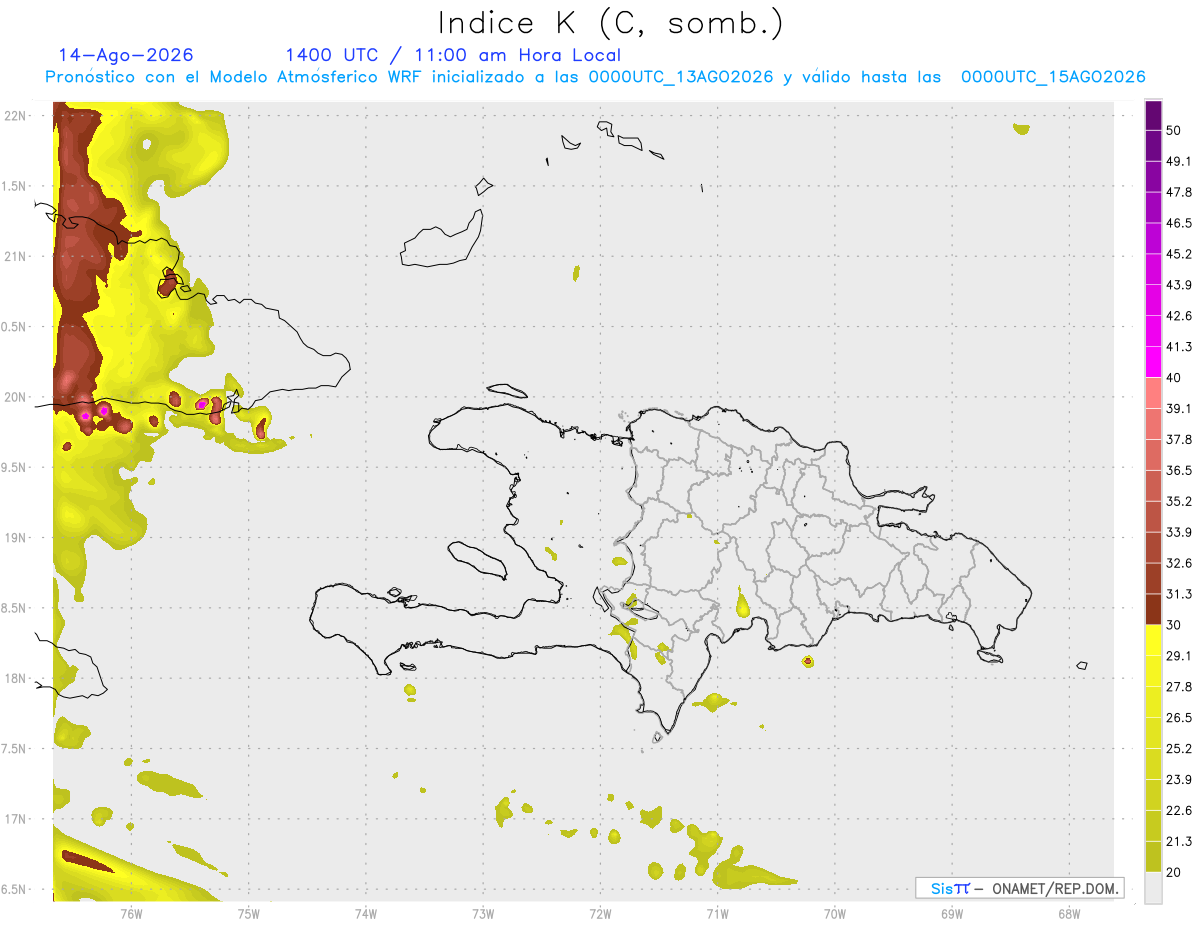Select the "43.9" scale label

tap(1179, 285)
